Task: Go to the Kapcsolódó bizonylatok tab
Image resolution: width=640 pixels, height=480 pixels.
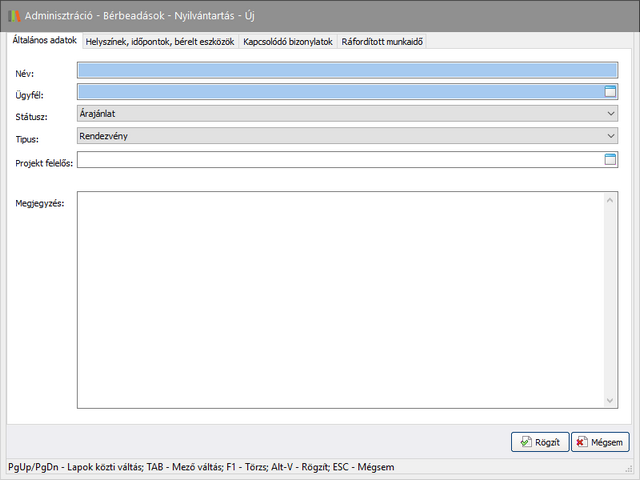Action: pos(287,42)
